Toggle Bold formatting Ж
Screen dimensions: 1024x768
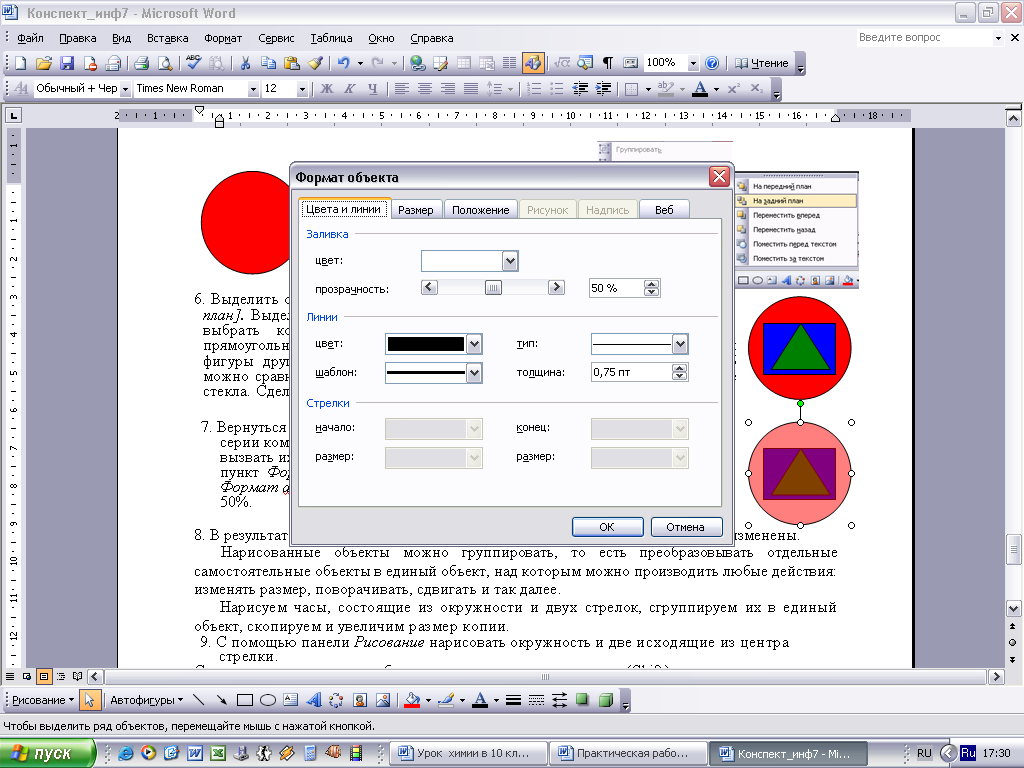pyautogui.click(x=327, y=89)
